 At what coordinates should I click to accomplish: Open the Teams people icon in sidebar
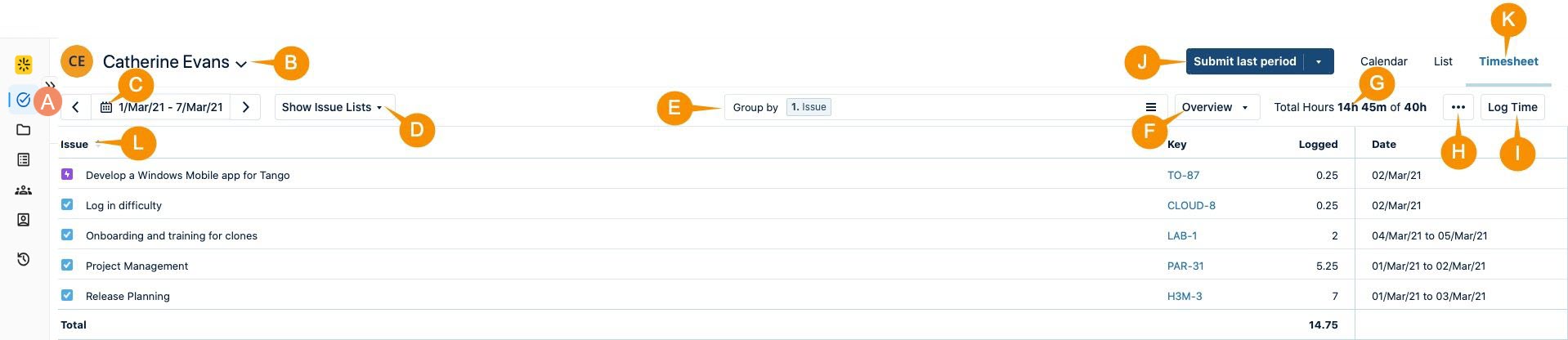click(x=24, y=190)
